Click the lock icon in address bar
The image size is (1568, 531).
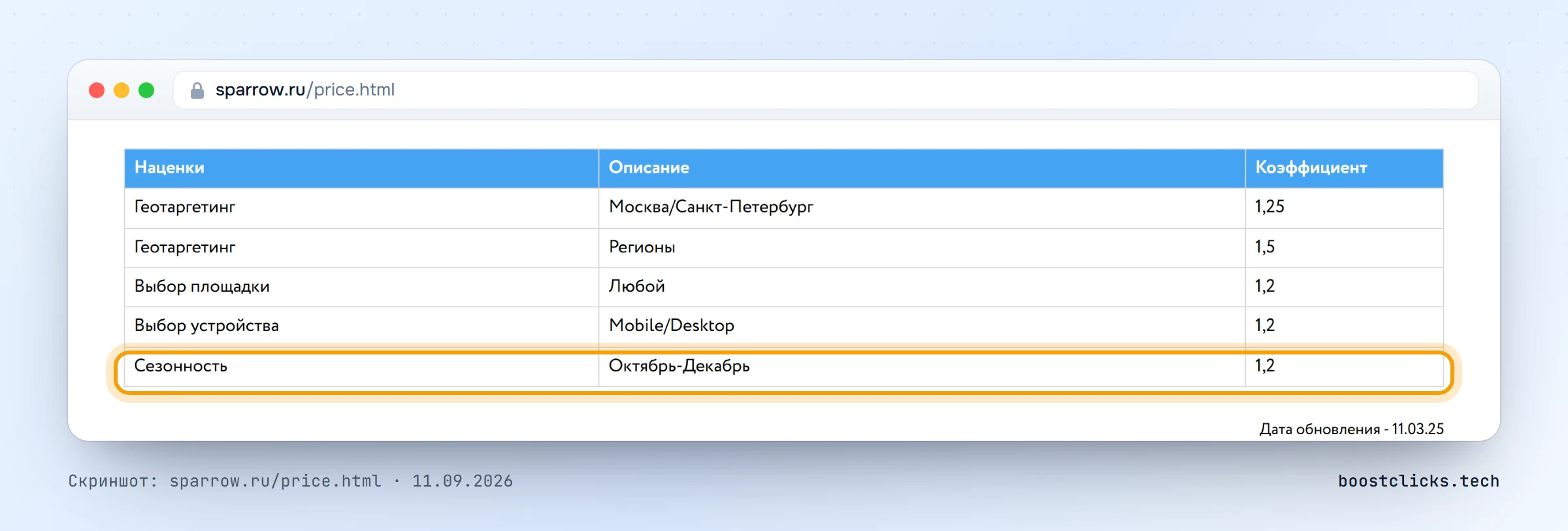197,90
